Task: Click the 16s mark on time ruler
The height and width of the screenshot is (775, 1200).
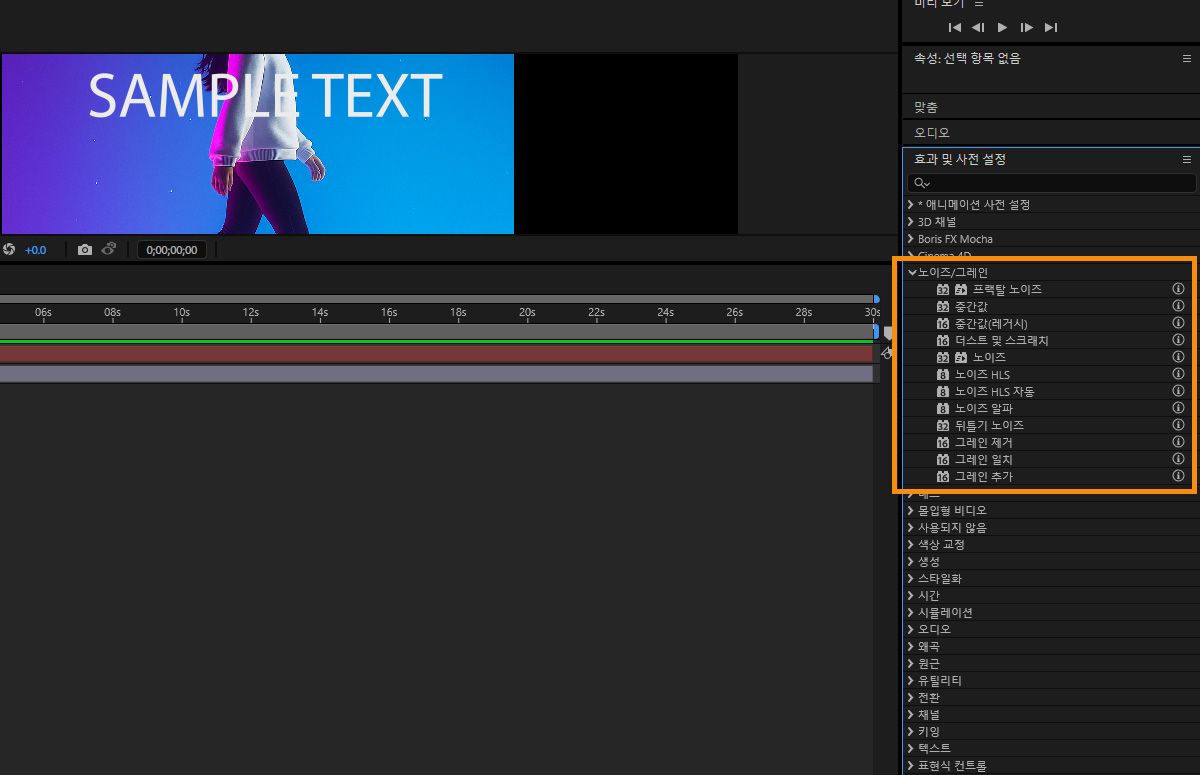Action: click(x=388, y=312)
